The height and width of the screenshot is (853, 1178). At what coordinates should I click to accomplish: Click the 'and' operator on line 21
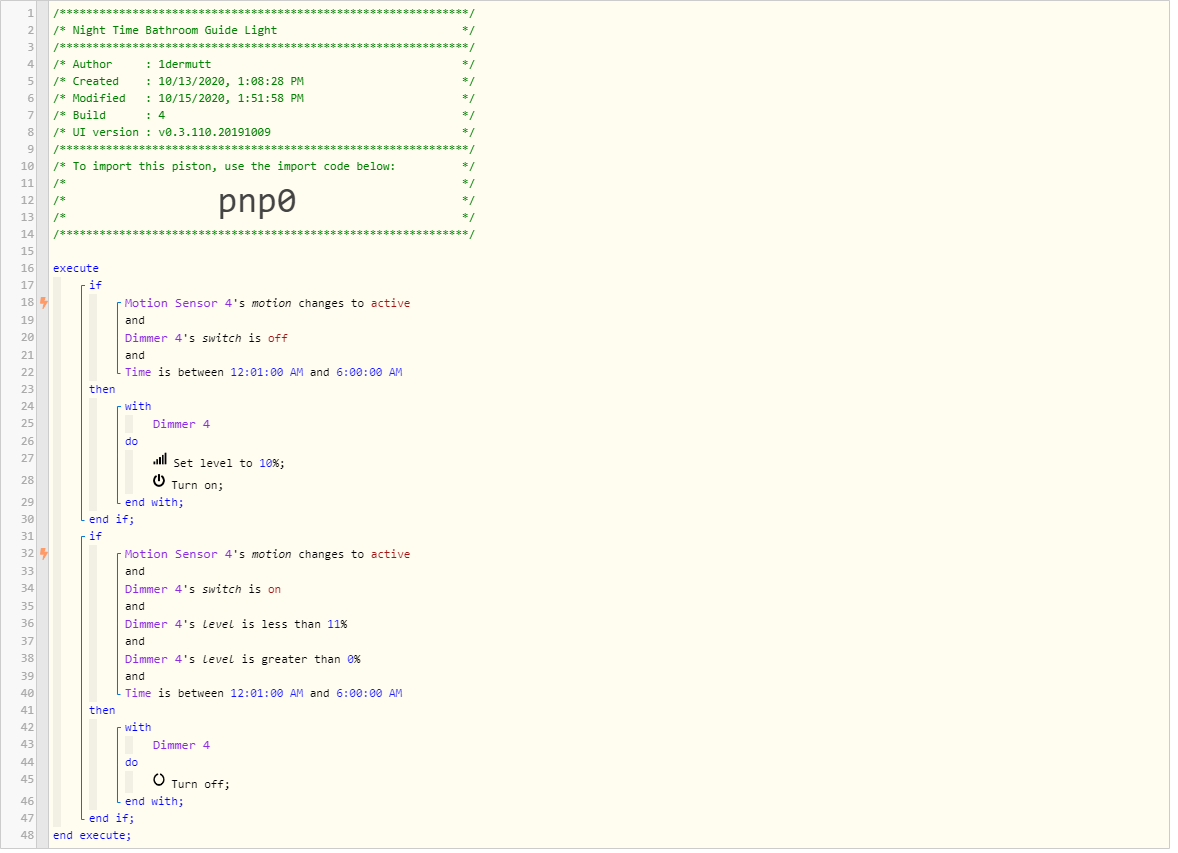click(135, 355)
